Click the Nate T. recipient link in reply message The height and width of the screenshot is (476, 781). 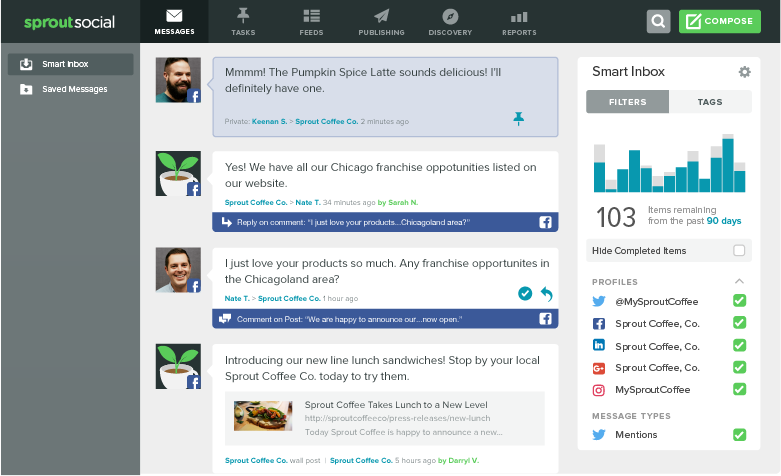click(308, 202)
